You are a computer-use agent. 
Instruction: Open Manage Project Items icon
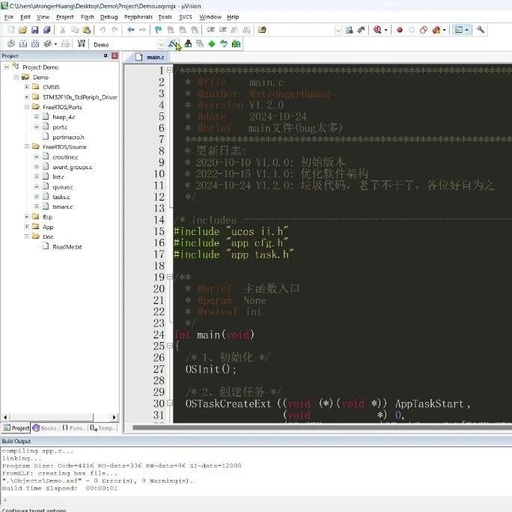coord(188,44)
